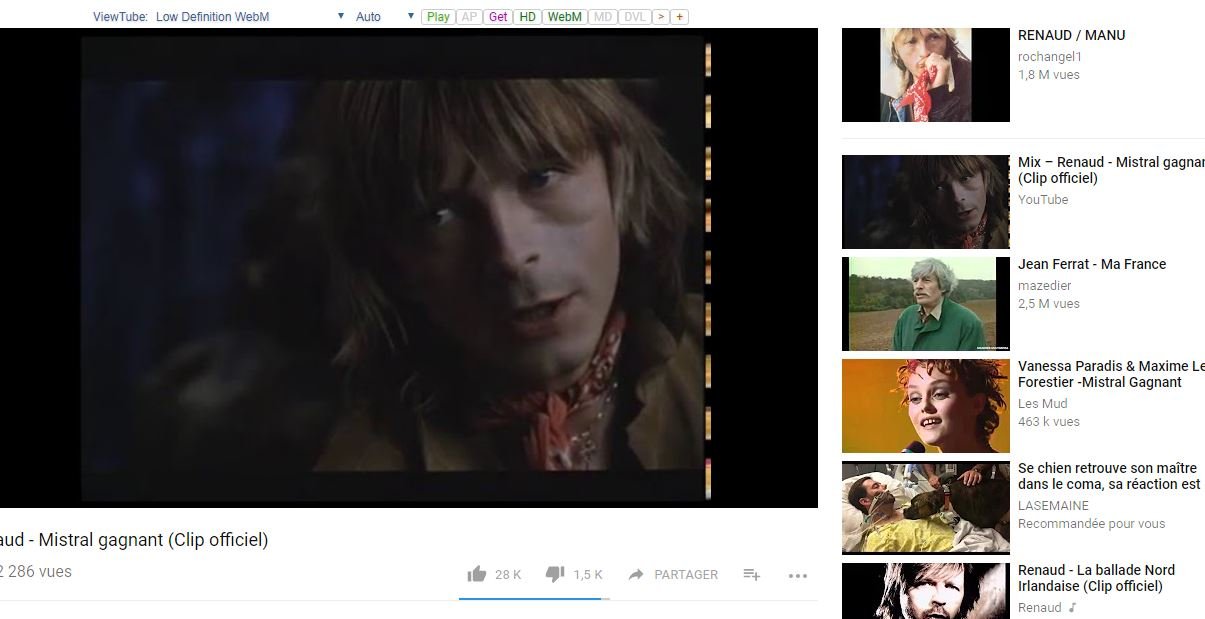
Task: Toggle the AP autoplay button
Action: pos(469,17)
